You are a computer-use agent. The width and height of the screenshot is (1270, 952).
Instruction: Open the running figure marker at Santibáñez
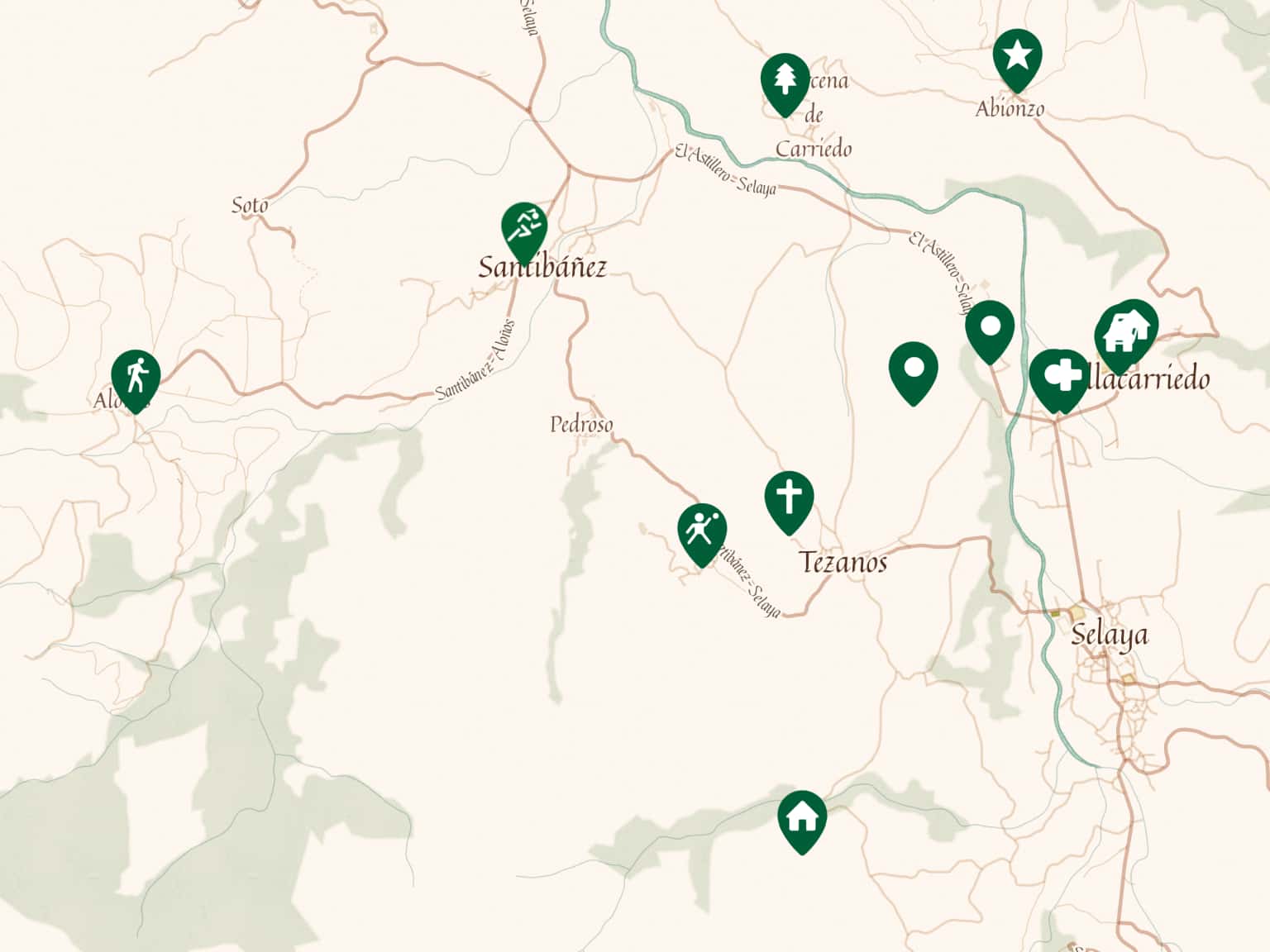(x=524, y=231)
